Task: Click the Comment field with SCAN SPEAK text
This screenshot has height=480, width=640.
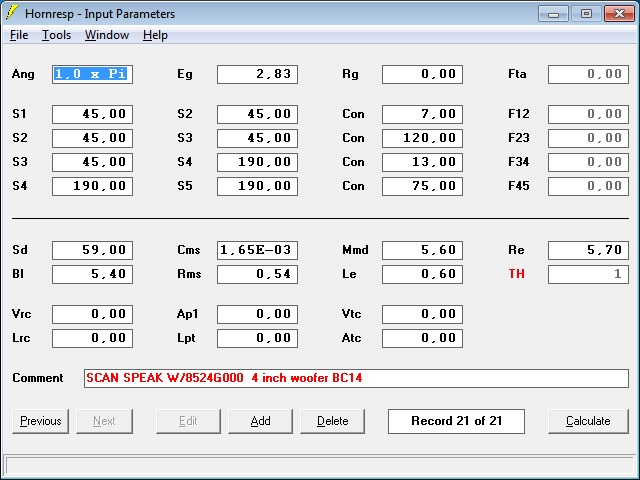Action: point(356,378)
